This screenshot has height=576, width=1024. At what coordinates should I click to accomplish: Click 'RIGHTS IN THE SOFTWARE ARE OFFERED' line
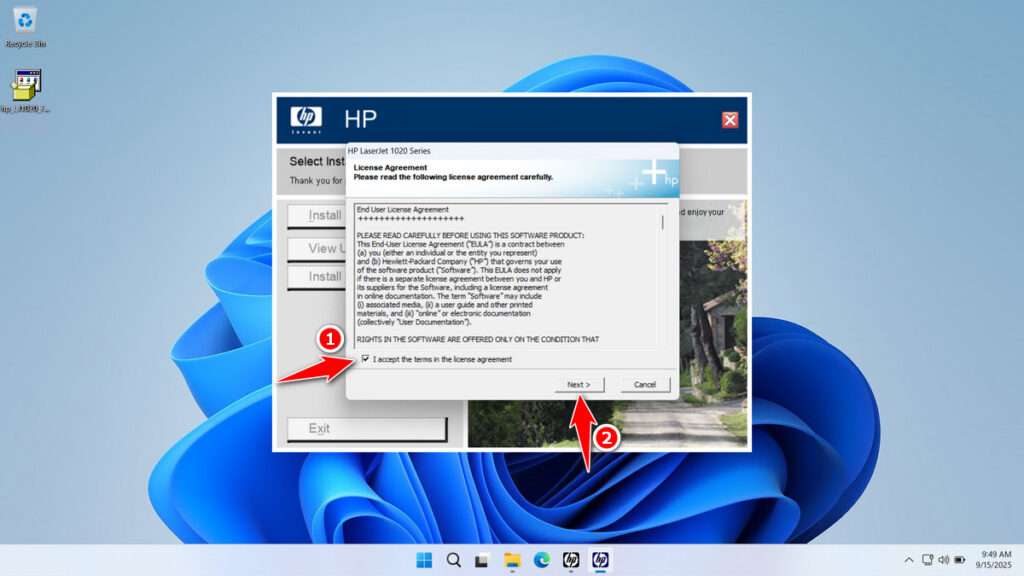pyautogui.click(x=477, y=340)
